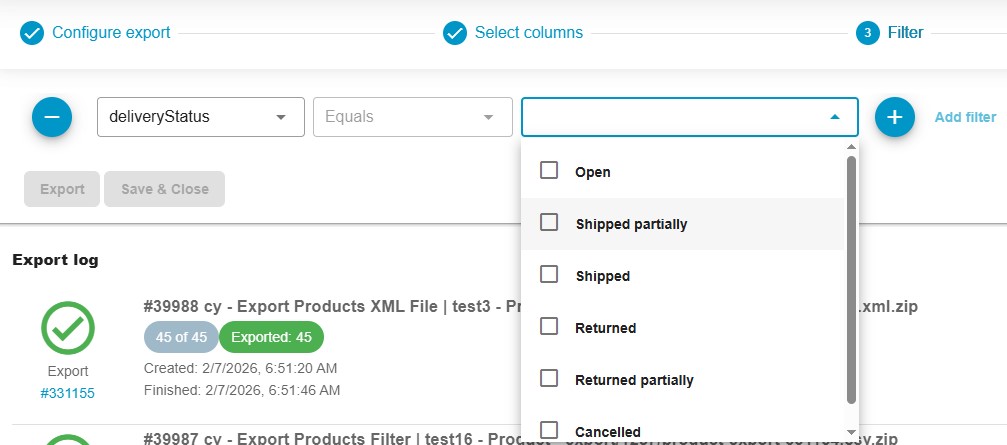This screenshot has width=1007, height=445.
Task: Enable the Shipped checkbox
Action: (x=549, y=275)
